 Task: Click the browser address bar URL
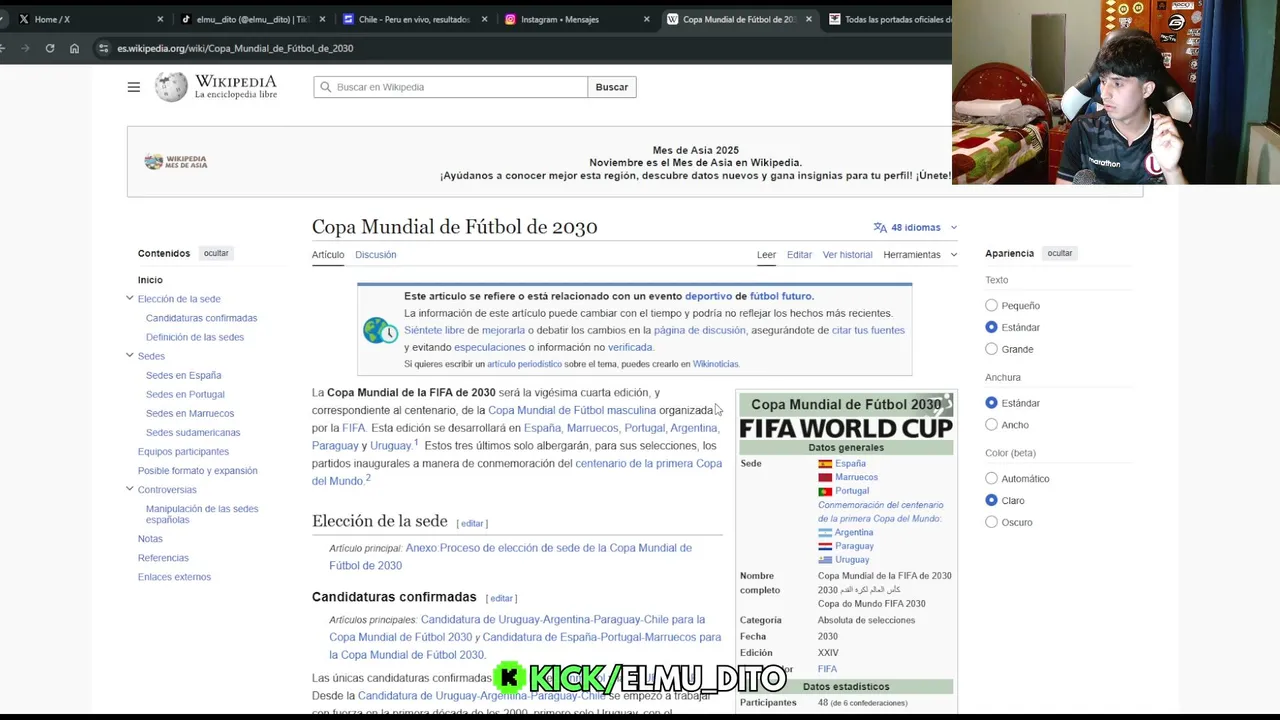tap(235, 48)
